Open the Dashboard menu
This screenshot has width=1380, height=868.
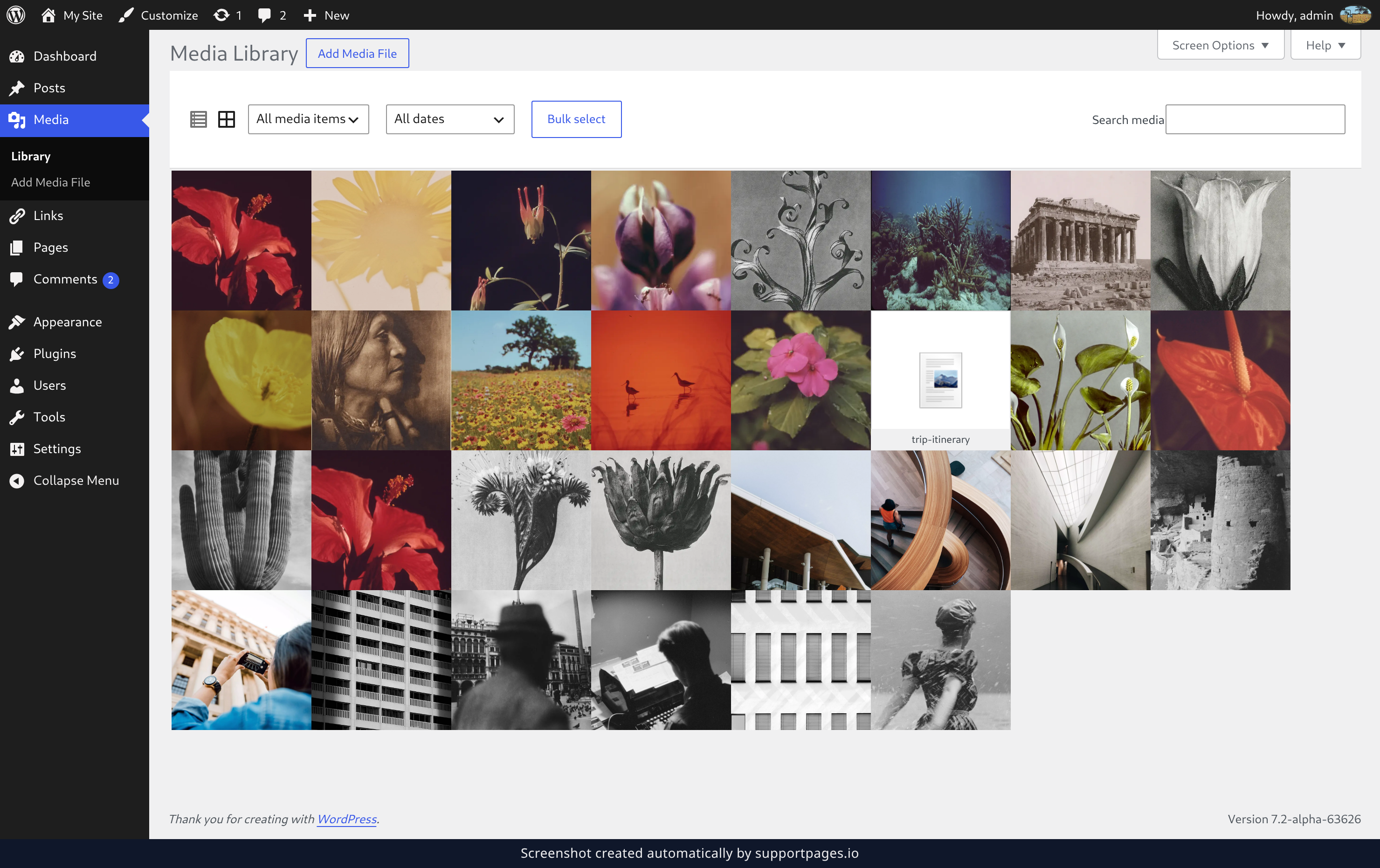pyautogui.click(x=75, y=56)
